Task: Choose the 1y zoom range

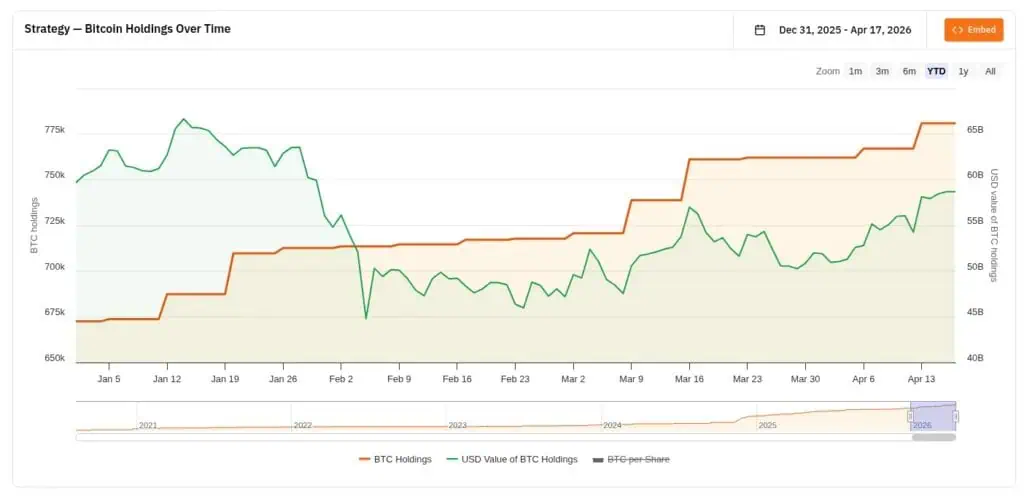Action: coord(963,71)
